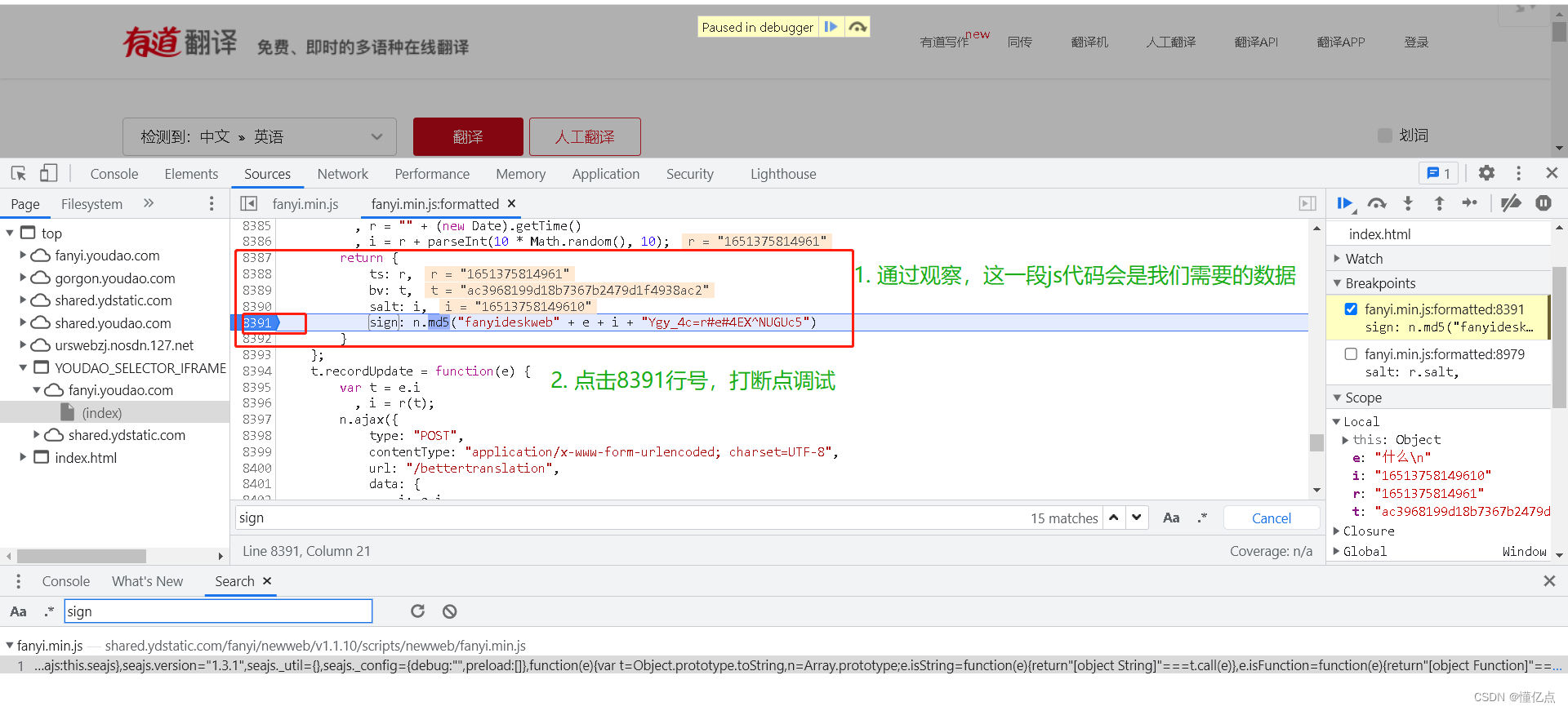Expand the Global scope
Viewport: 1568px width, 711px height.
1337,551
